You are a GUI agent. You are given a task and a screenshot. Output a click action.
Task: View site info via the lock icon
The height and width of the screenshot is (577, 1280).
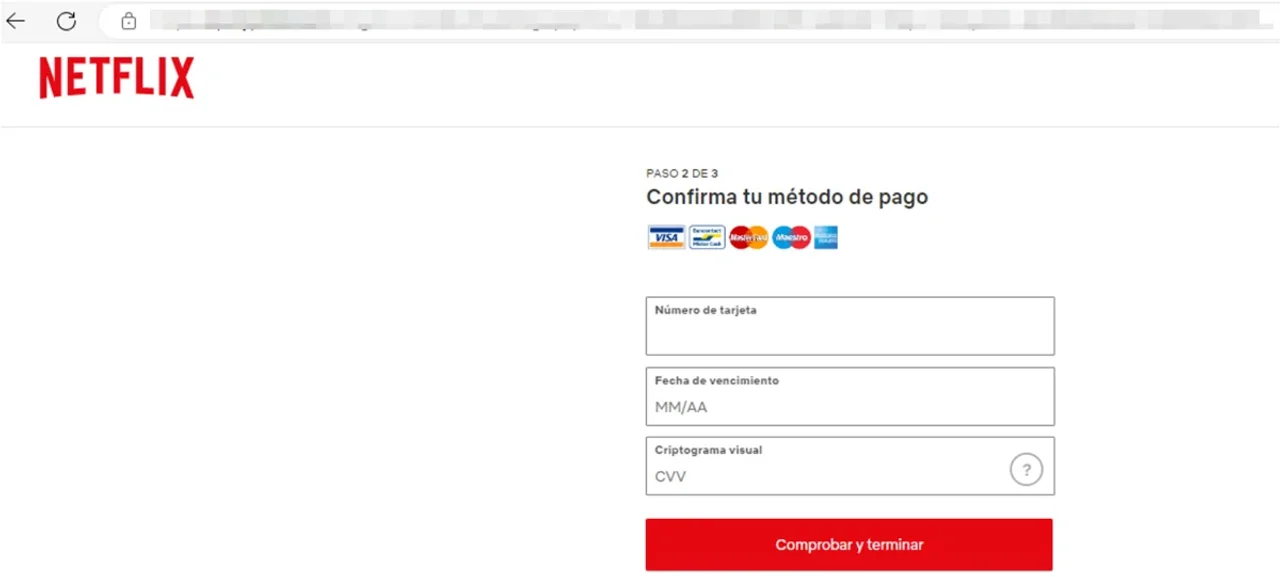pos(128,20)
